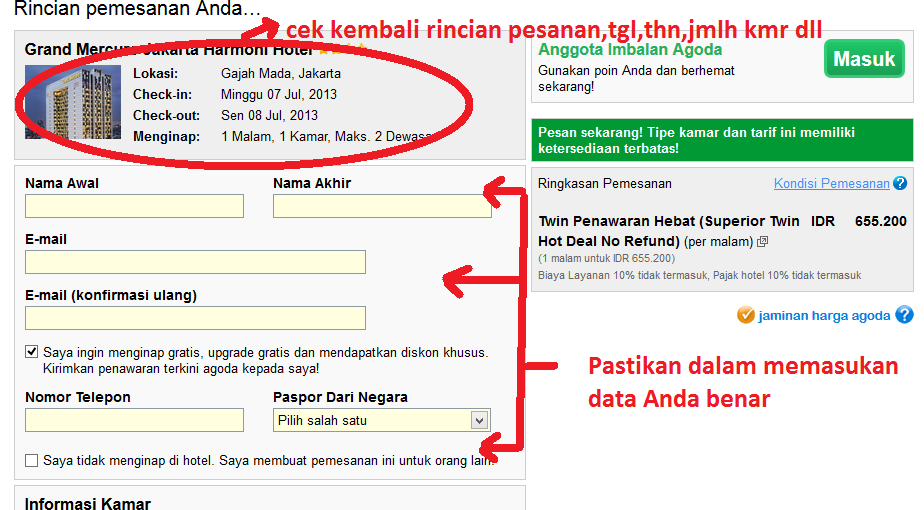This screenshot has width=924, height=510.
Task: Click the Check-out date Sen 08 Jul, 2013
Action: 269,115
